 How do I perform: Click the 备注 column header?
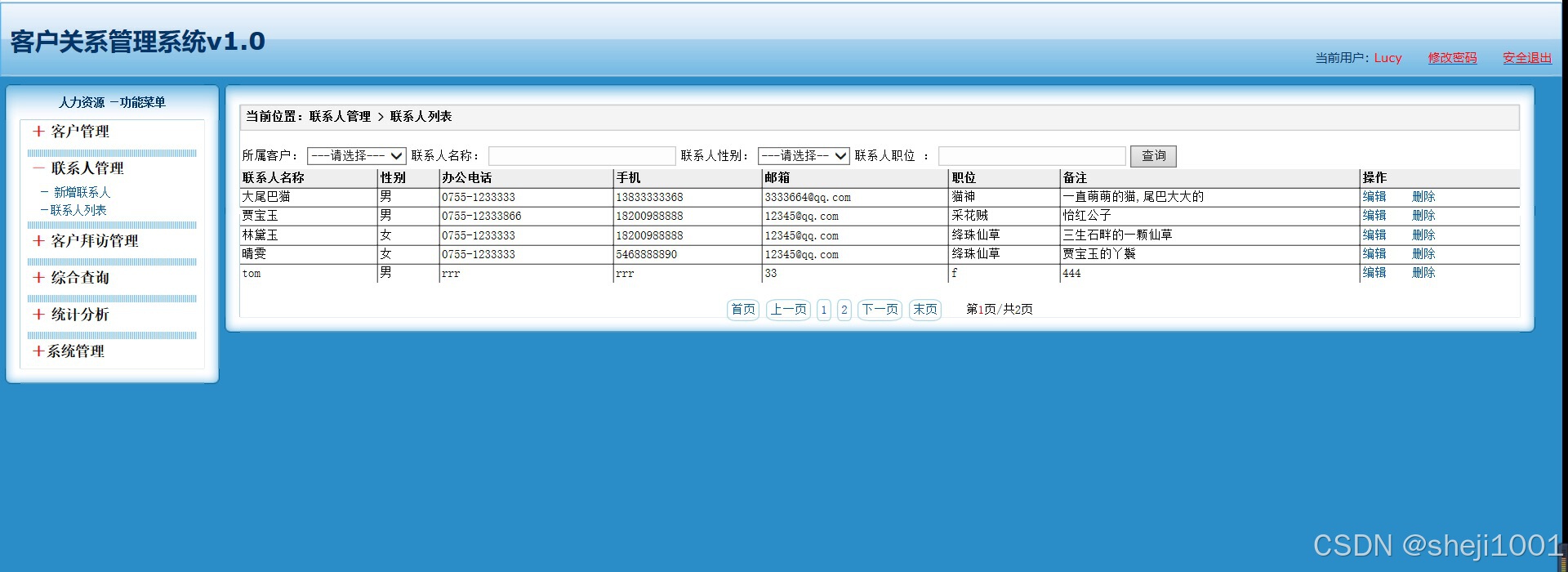[x=1075, y=178]
